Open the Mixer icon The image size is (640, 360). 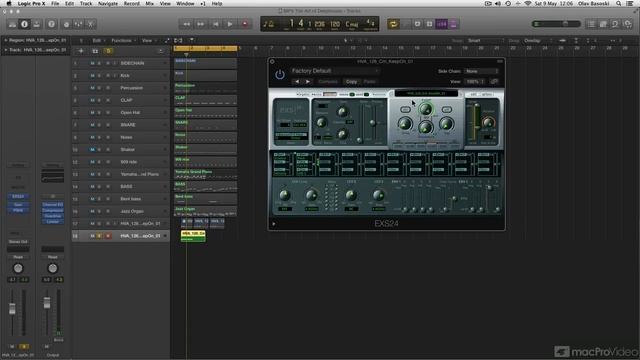coord(78,24)
